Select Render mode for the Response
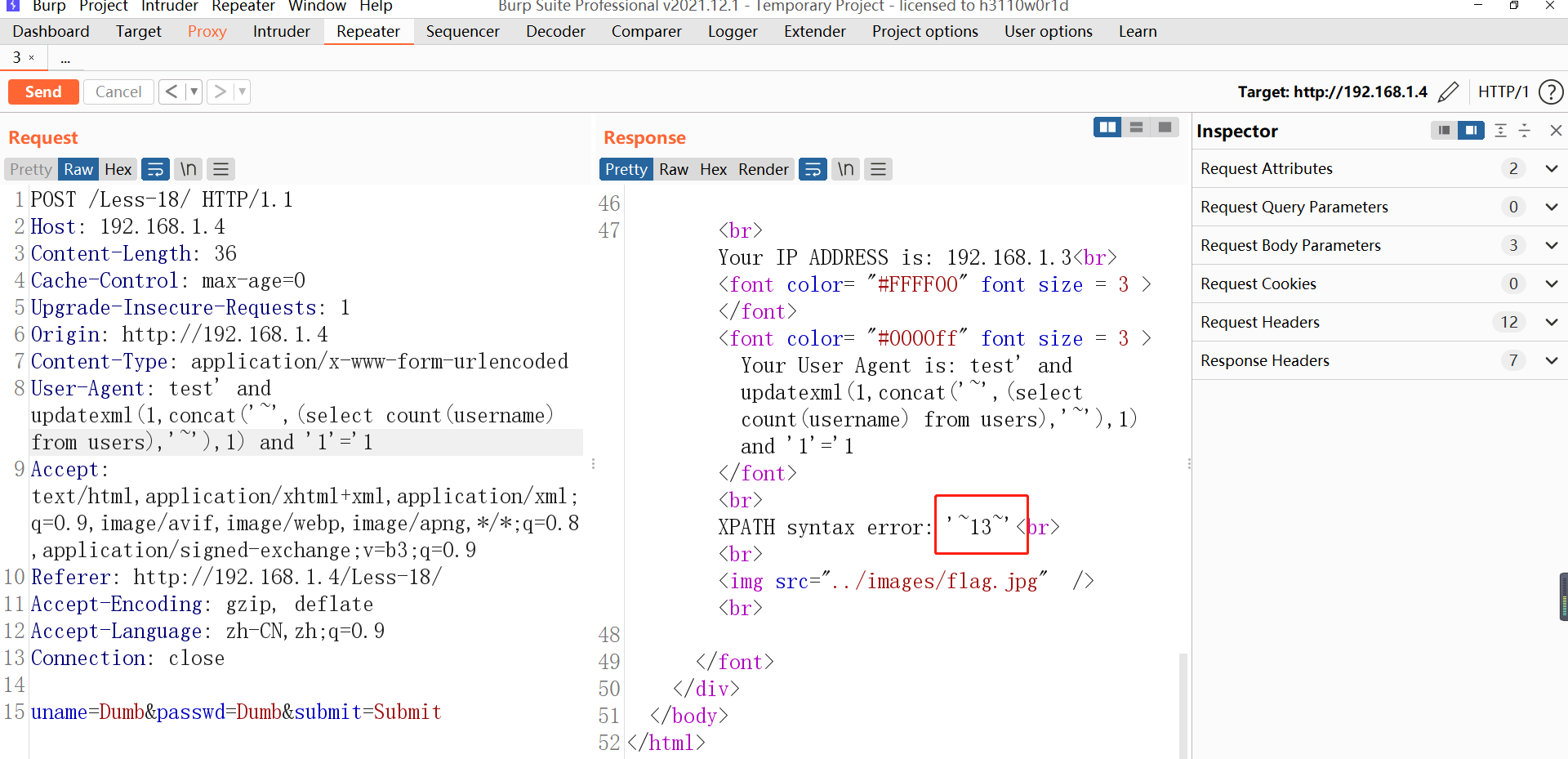This screenshot has height=759, width=1568. [x=763, y=169]
